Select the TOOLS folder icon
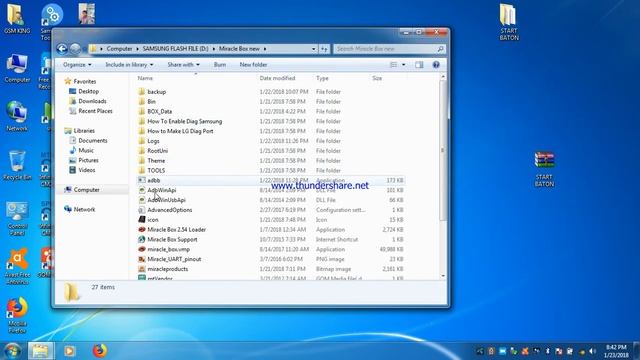 click(x=142, y=170)
